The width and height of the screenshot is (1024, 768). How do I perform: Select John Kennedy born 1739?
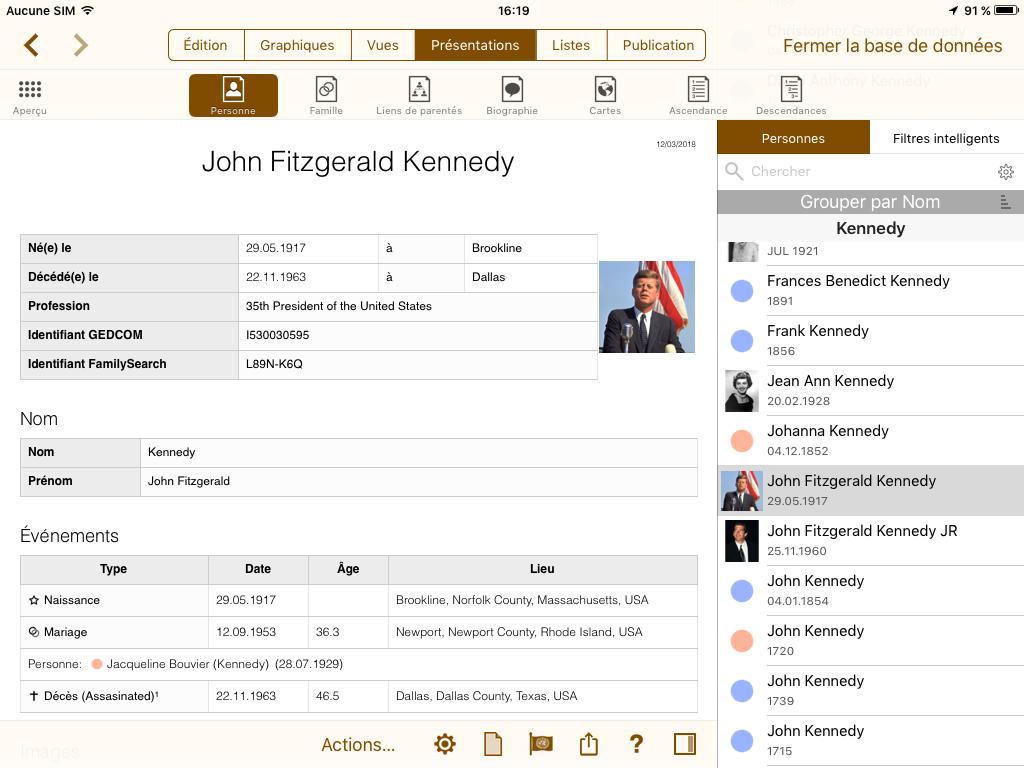pos(871,691)
